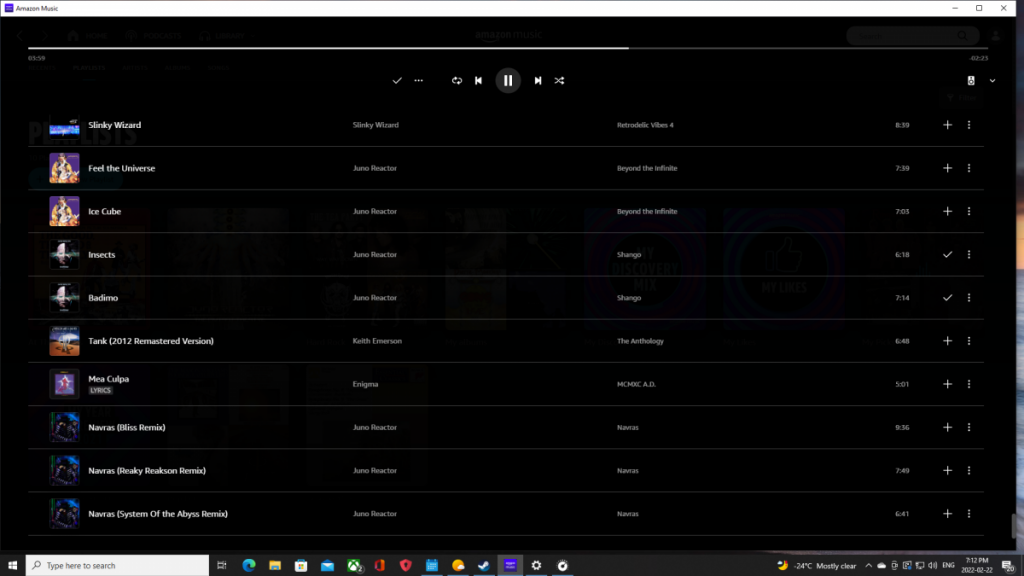Go back to the previous track
Viewport: 1024px width, 576px height.
click(x=478, y=80)
